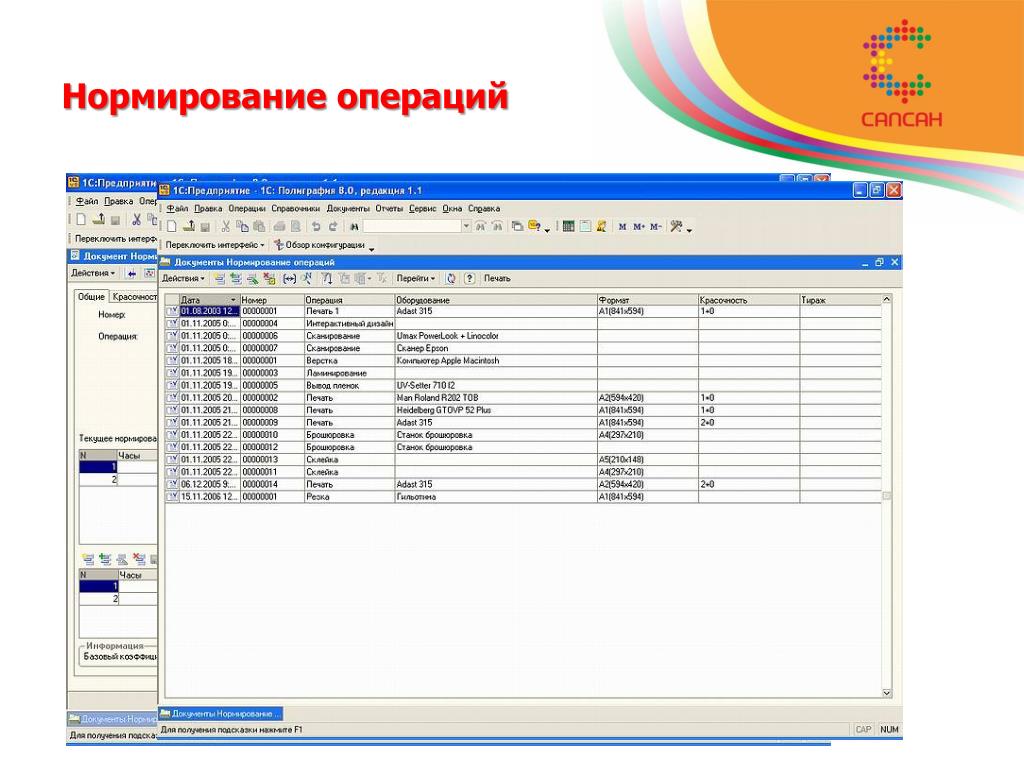Click the Redo arrow icon
Image resolution: width=1024 pixels, height=768 pixels.
[x=333, y=227]
